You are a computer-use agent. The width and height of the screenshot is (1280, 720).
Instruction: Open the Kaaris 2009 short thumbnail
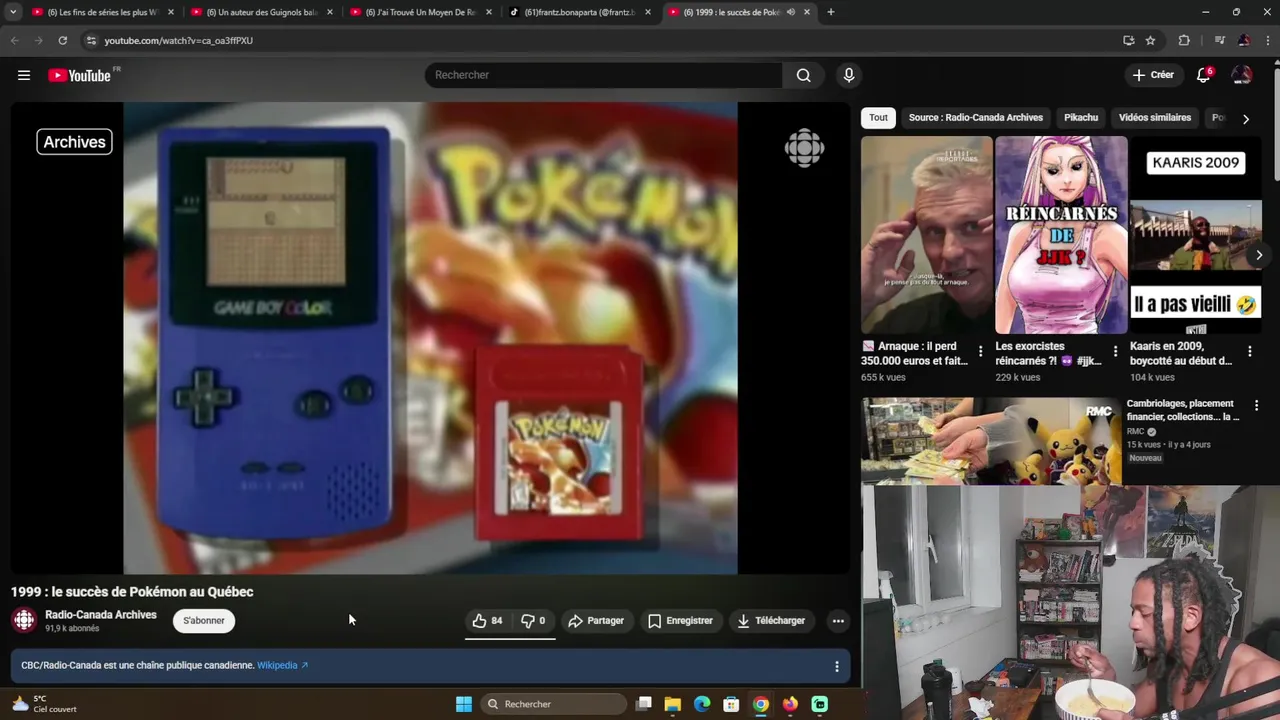coord(1195,235)
